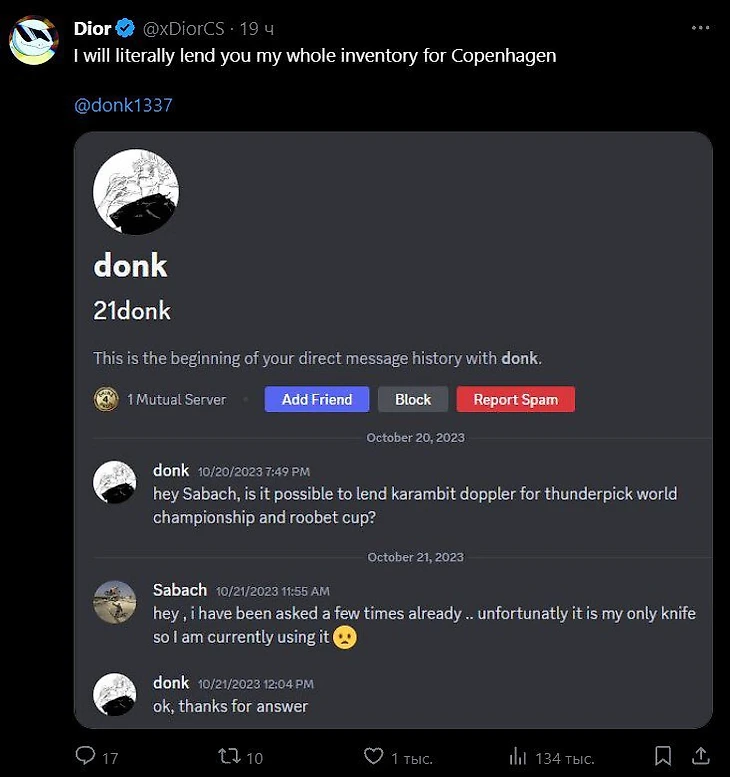This screenshot has width=730, height=777.
Task: Click Sabach's message avatar
Action: tap(115, 602)
